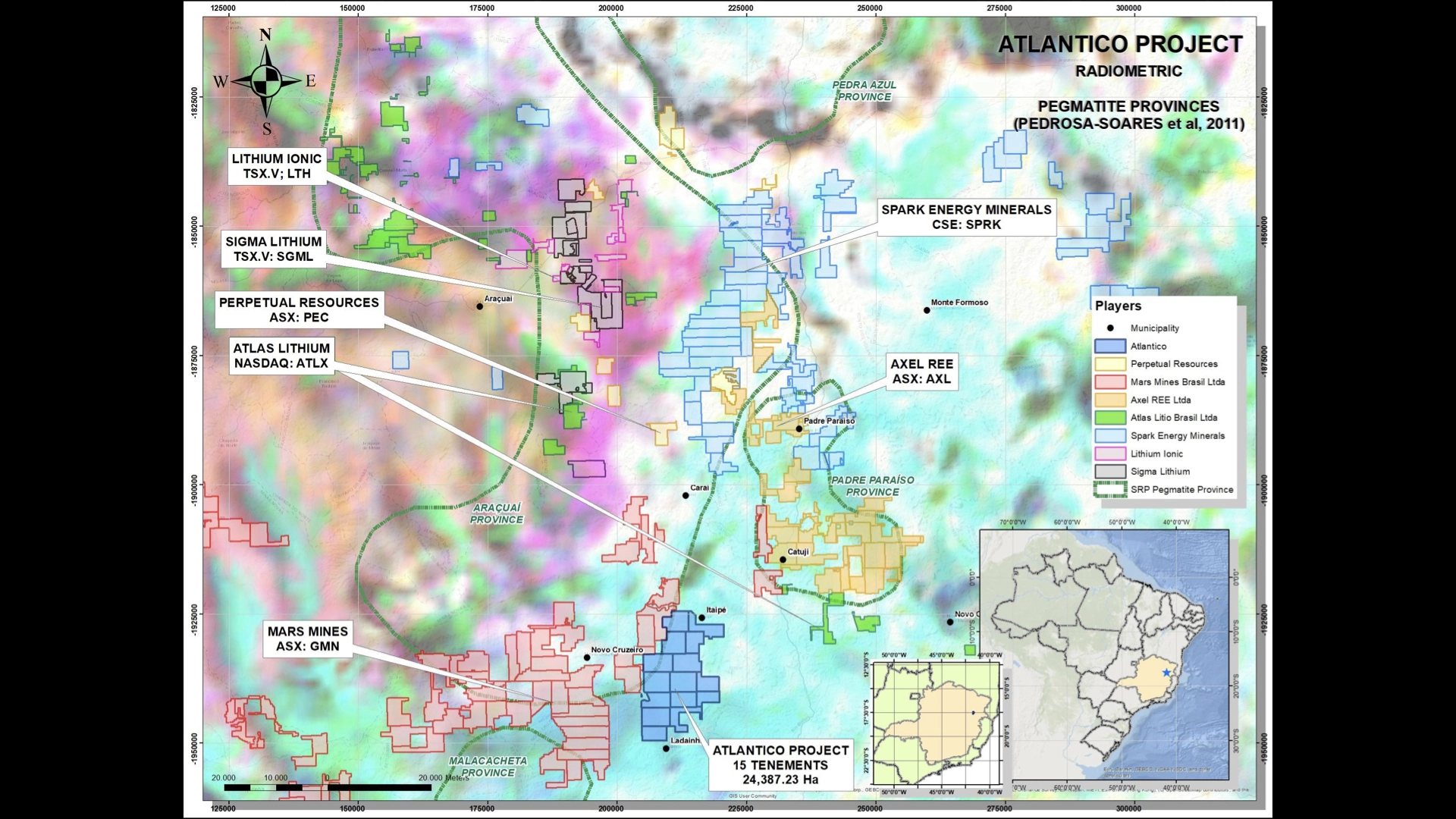1456x819 pixels.
Task: Click the Sigma Lithium grey legend swatch
Action: click(1109, 472)
